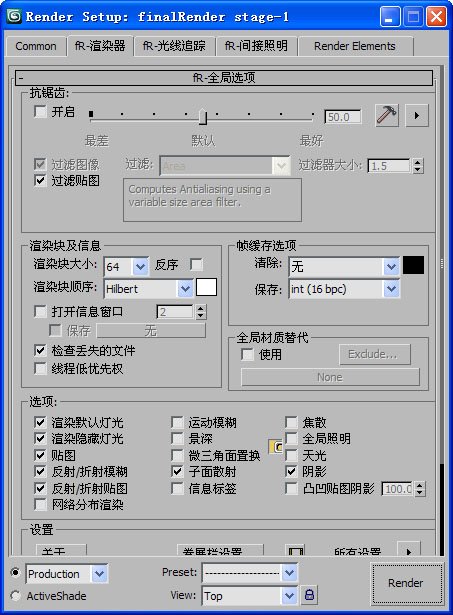Click the Render button

tap(406, 583)
